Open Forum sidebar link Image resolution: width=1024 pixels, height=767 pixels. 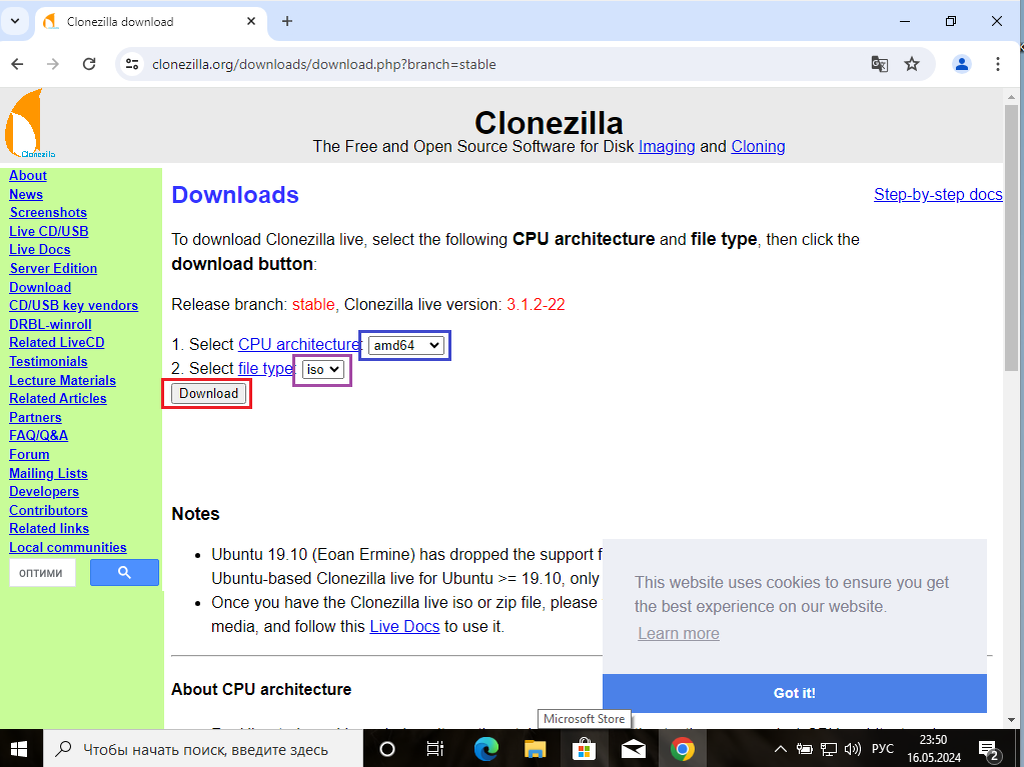tap(29, 455)
